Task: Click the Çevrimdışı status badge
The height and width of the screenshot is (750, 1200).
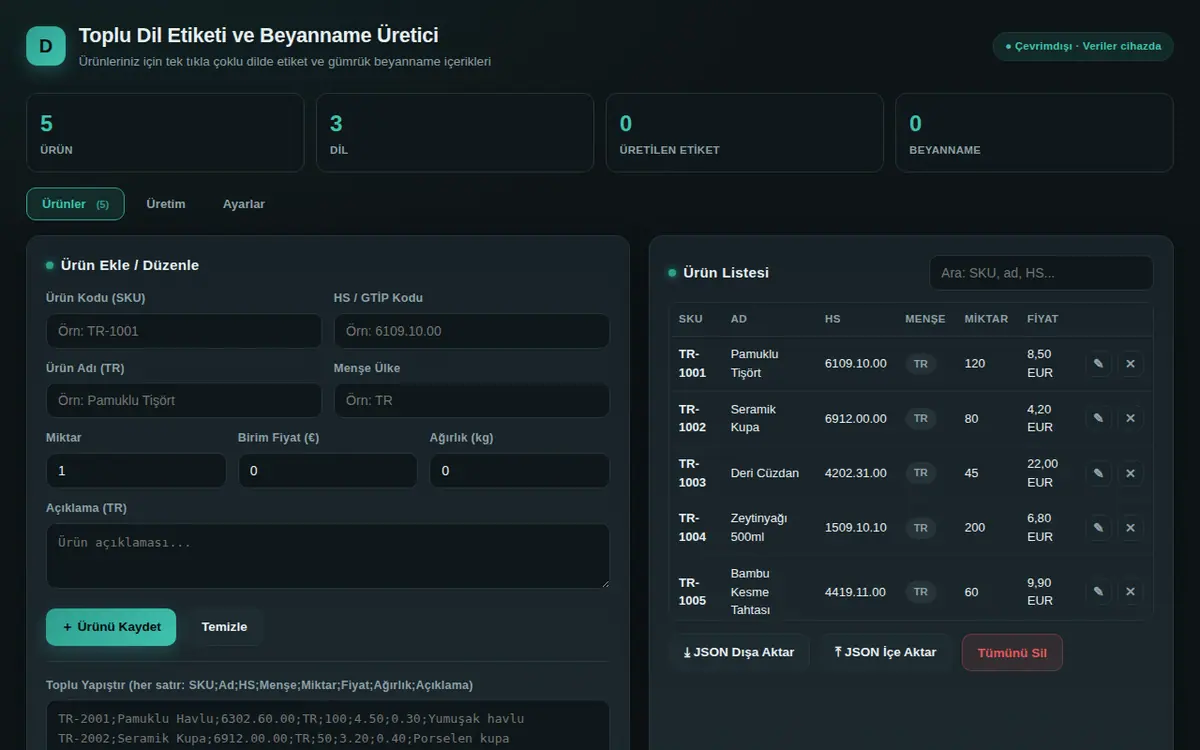Action: [x=1083, y=46]
